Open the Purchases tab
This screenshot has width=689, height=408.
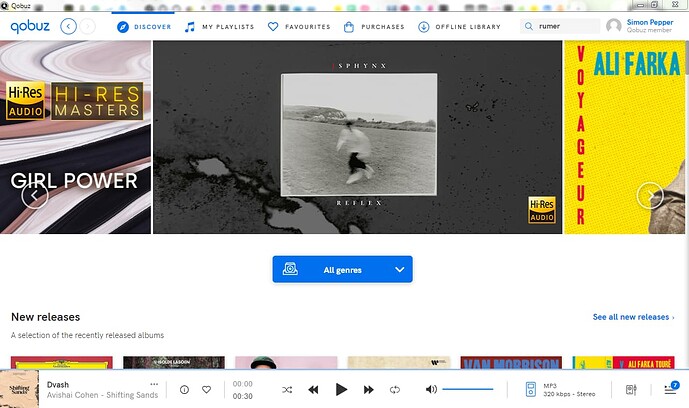click(x=374, y=27)
